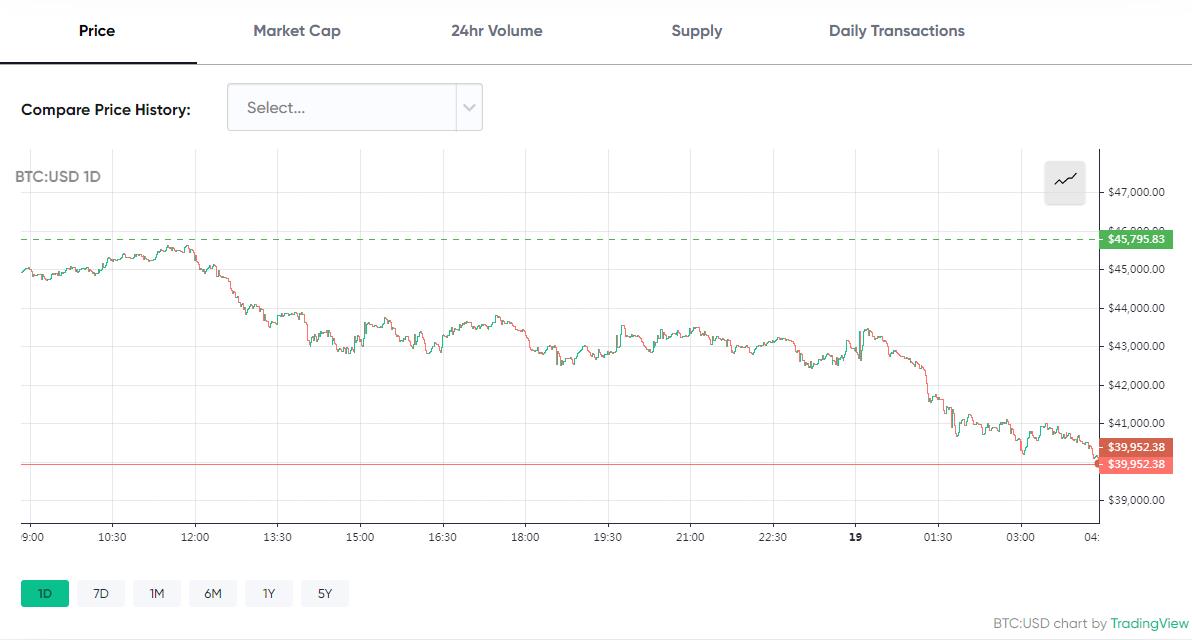
Task: View six months with the 6M button
Action: point(212,593)
